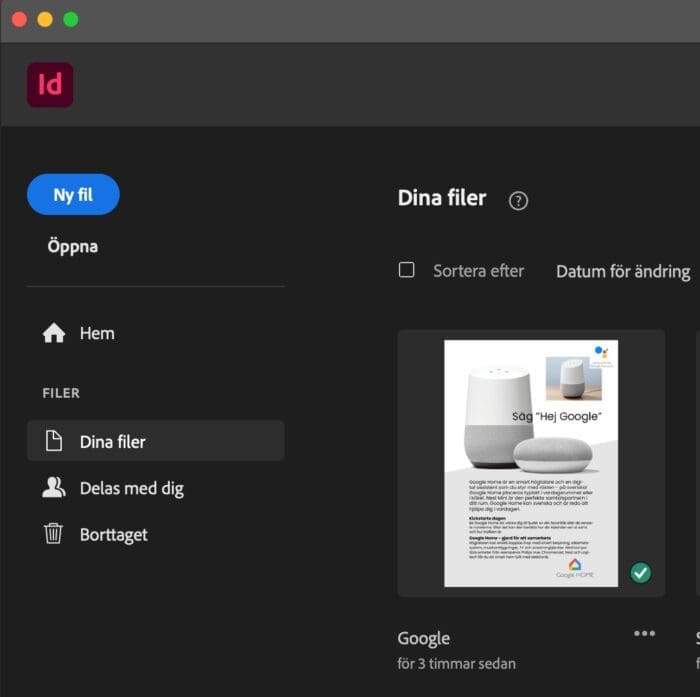The width and height of the screenshot is (700, 697).
Task: Click the FILER section header
Action: [61, 393]
